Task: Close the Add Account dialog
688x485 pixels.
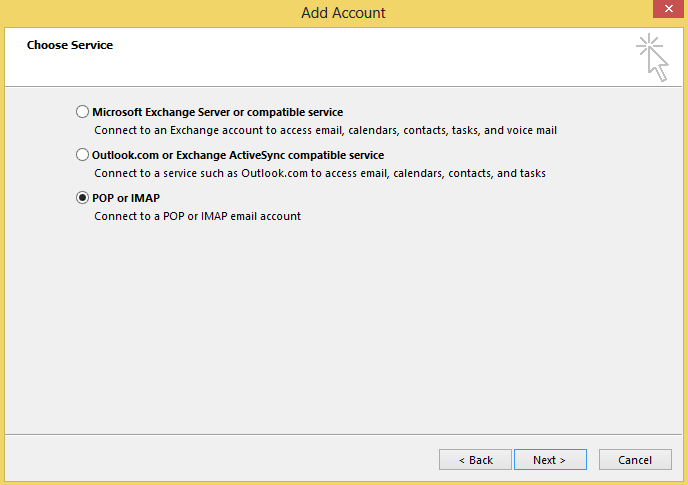Action: pyautogui.click(x=668, y=9)
